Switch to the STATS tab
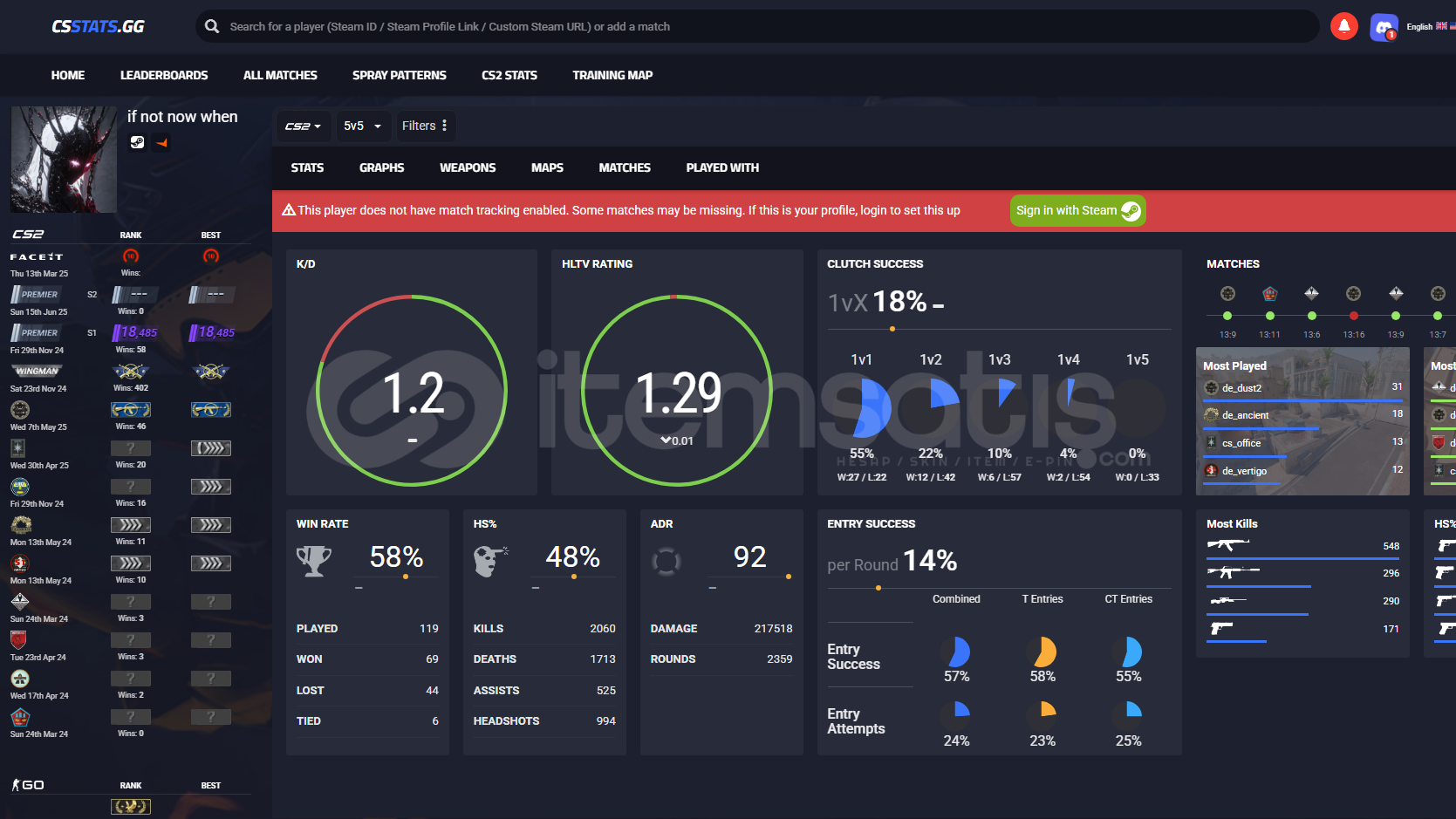The height and width of the screenshot is (819, 1456). point(307,167)
